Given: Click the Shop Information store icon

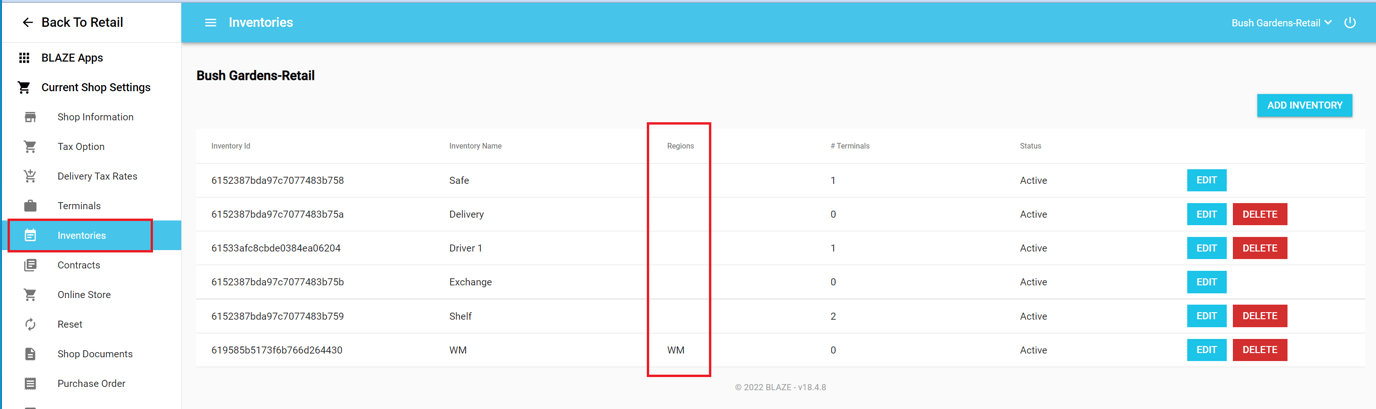Looking at the screenshot, I should (x=30, y=117).
